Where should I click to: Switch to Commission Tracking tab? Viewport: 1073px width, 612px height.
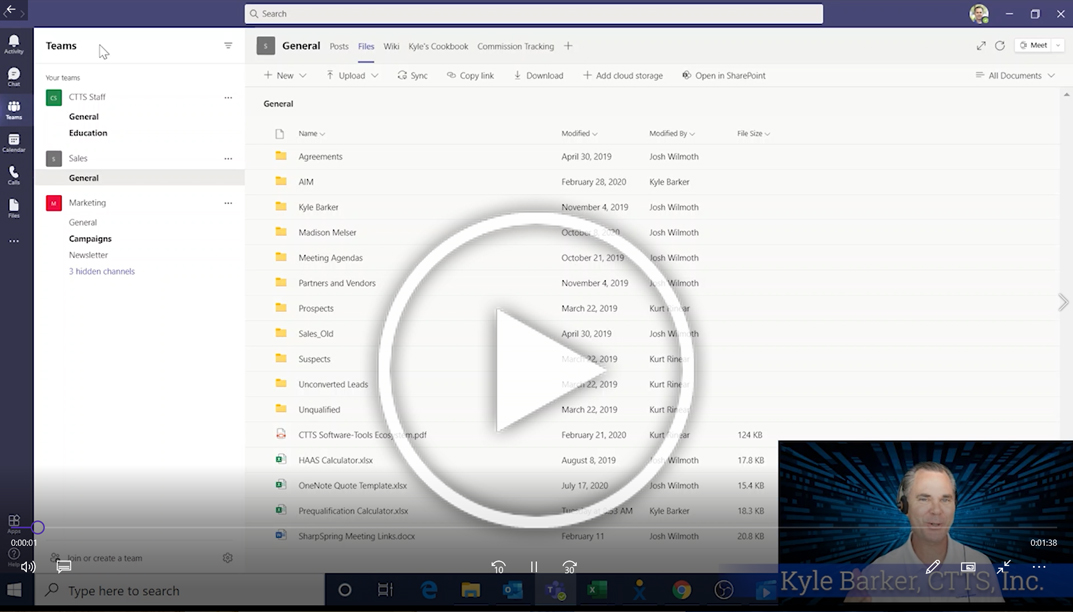point(515,47)
